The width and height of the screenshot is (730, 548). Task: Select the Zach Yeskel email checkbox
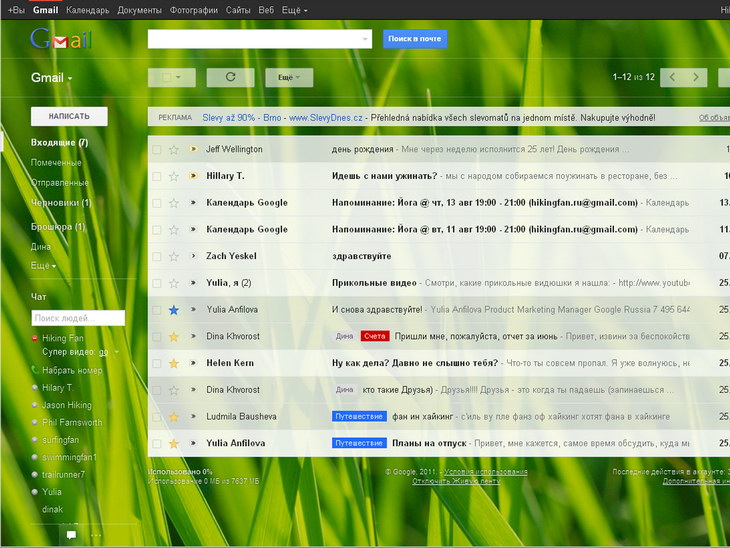coord(156,256)
